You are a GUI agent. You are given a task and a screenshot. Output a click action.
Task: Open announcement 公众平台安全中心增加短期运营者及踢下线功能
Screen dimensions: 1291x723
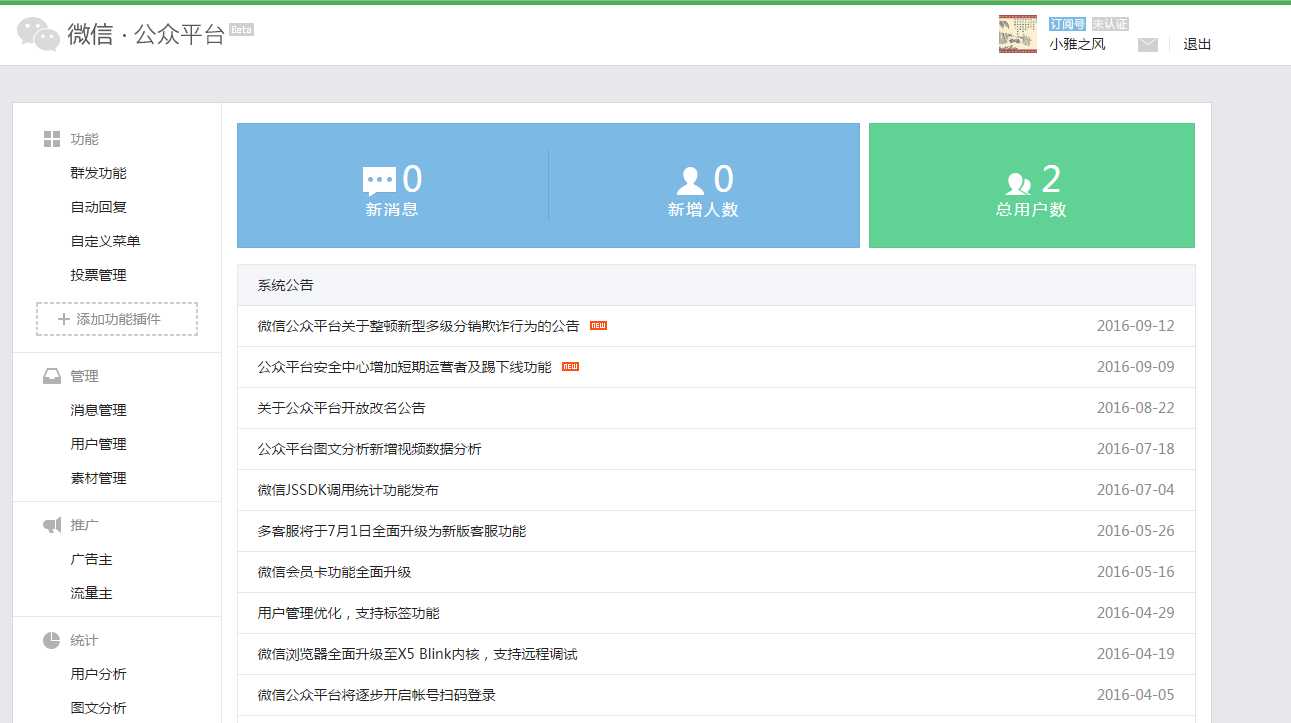(404, 367)
